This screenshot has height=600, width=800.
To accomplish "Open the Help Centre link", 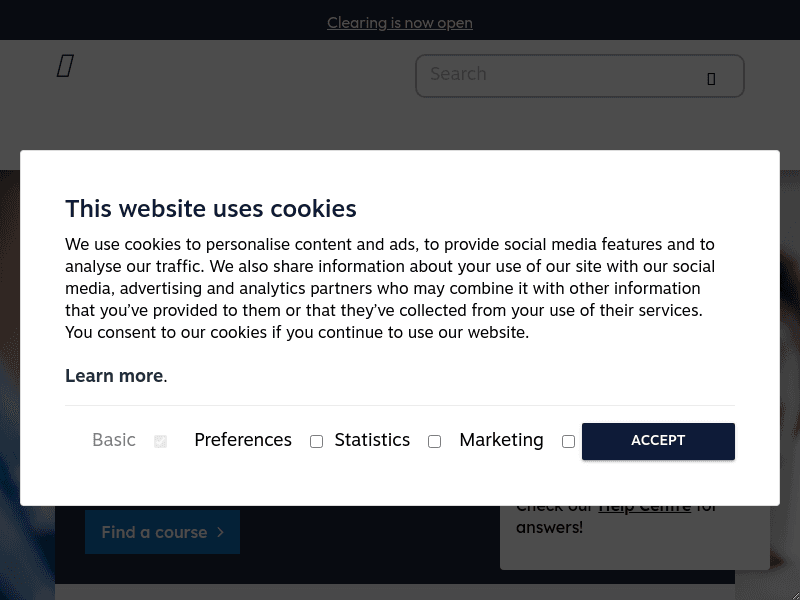I will click(644, 507).
